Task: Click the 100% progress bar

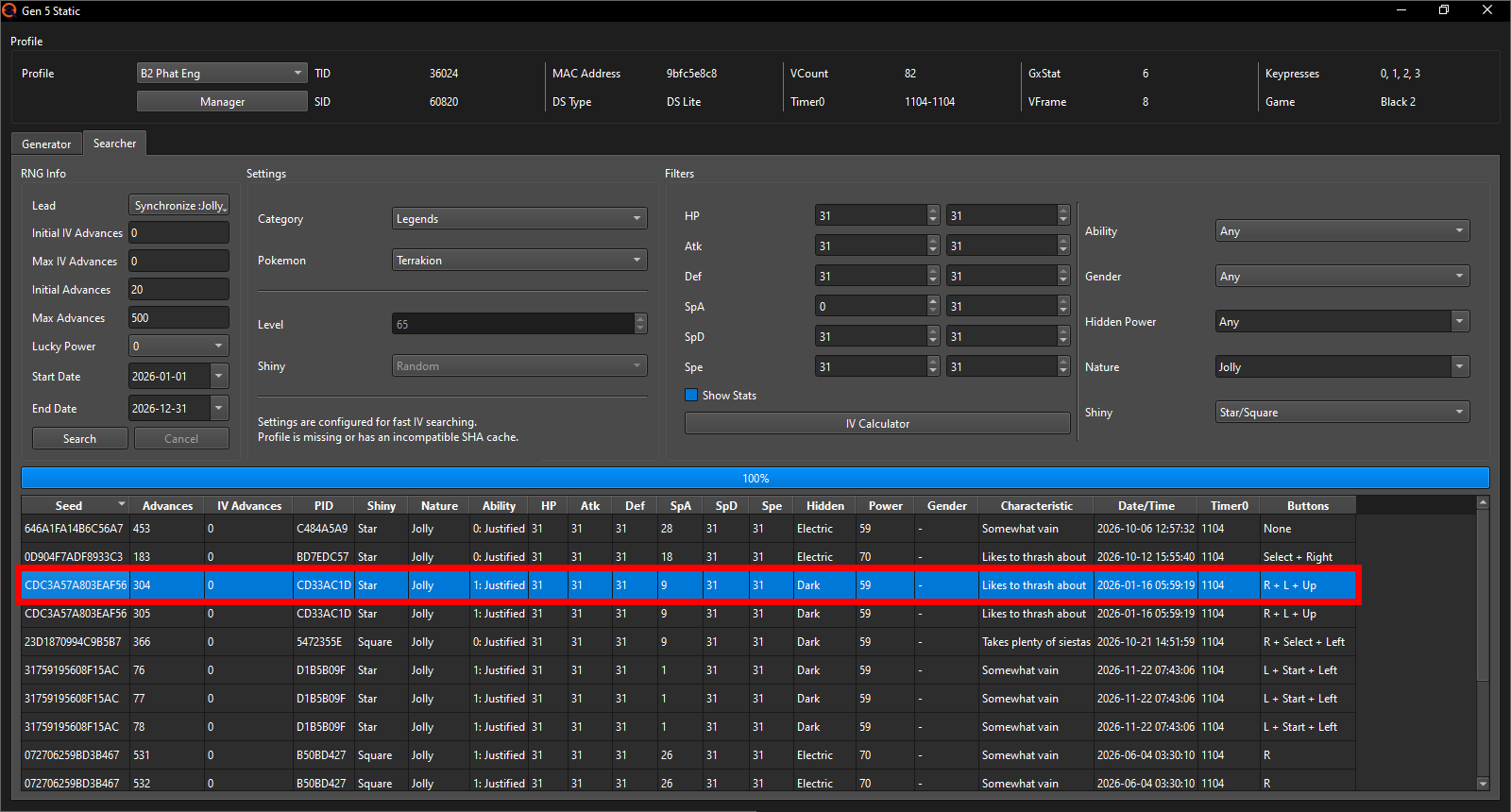Action: tap(755, 479)
